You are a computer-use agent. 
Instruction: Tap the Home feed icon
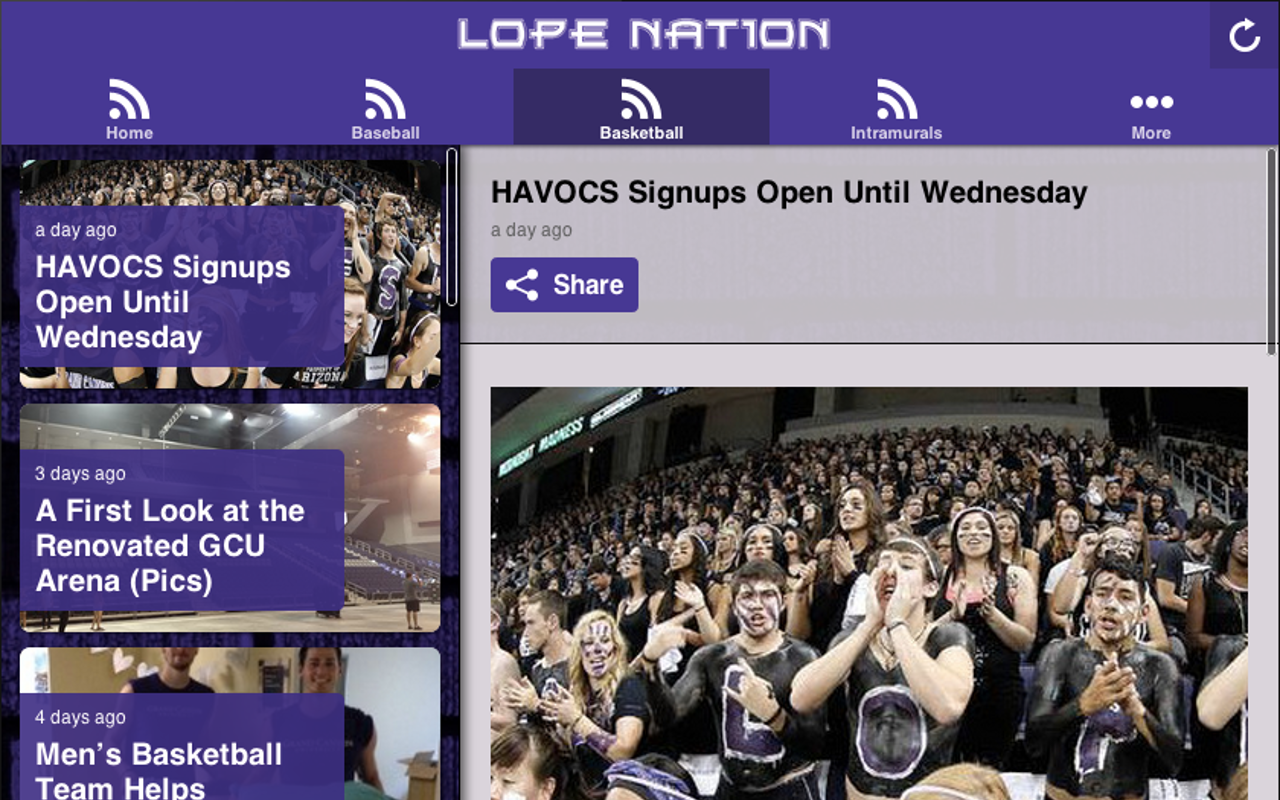[129, 99]
